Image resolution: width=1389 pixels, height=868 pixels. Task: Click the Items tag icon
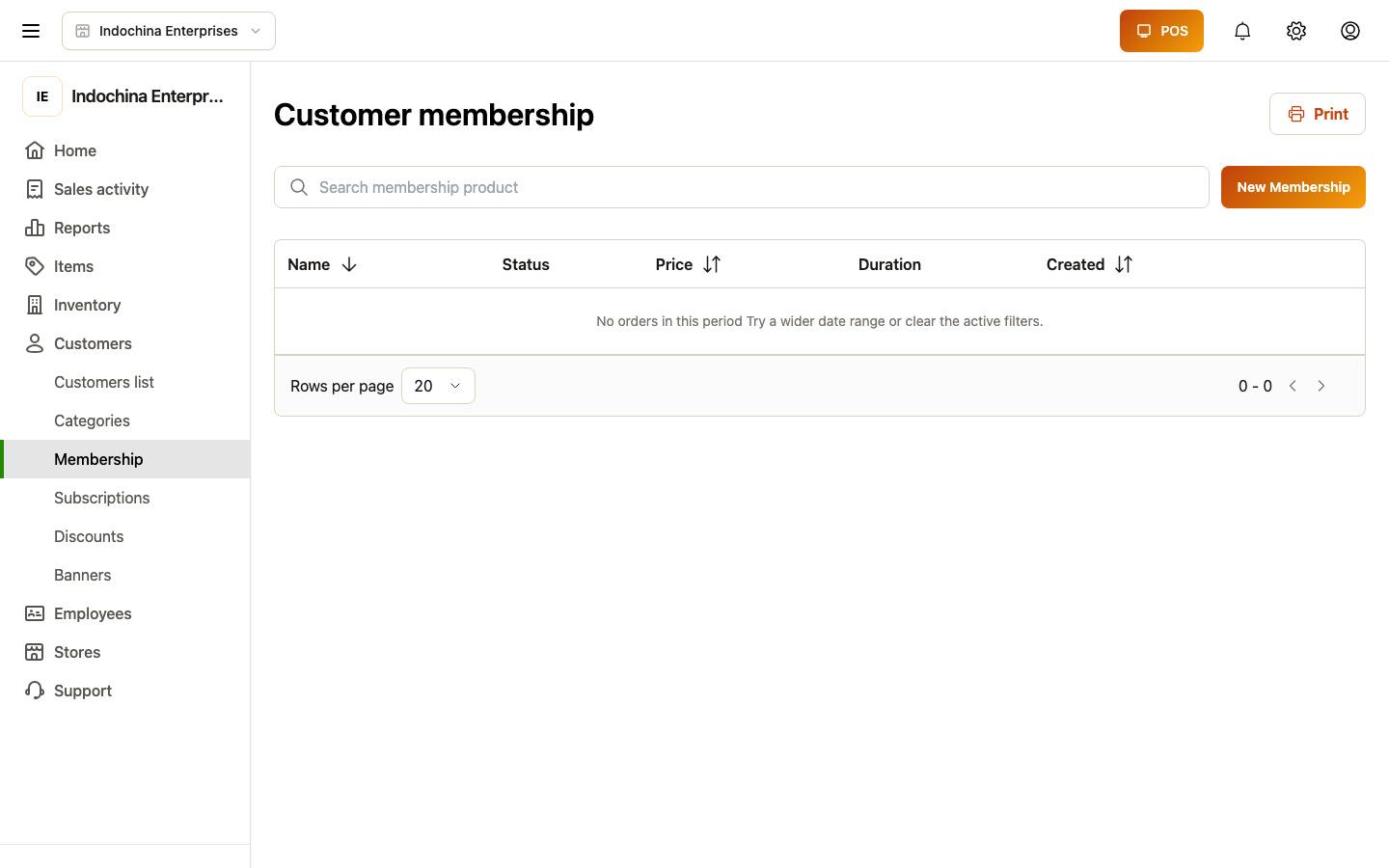point(35,266)
